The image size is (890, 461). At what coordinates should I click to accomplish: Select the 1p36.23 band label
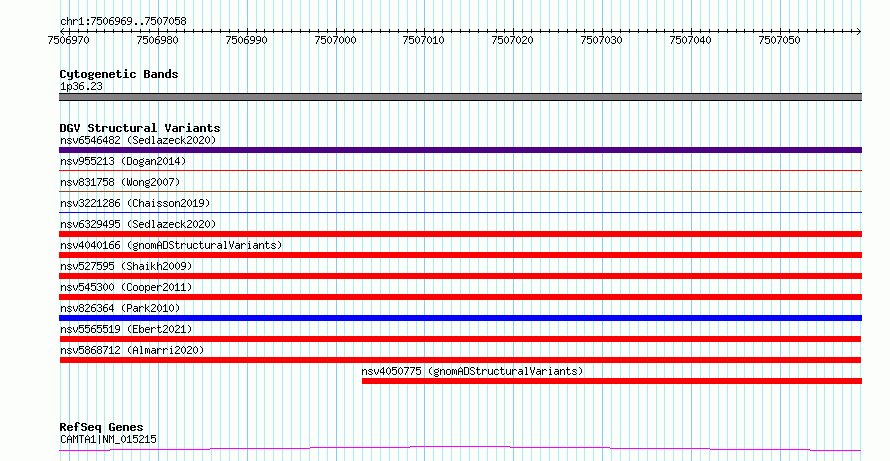click(81, 86)
